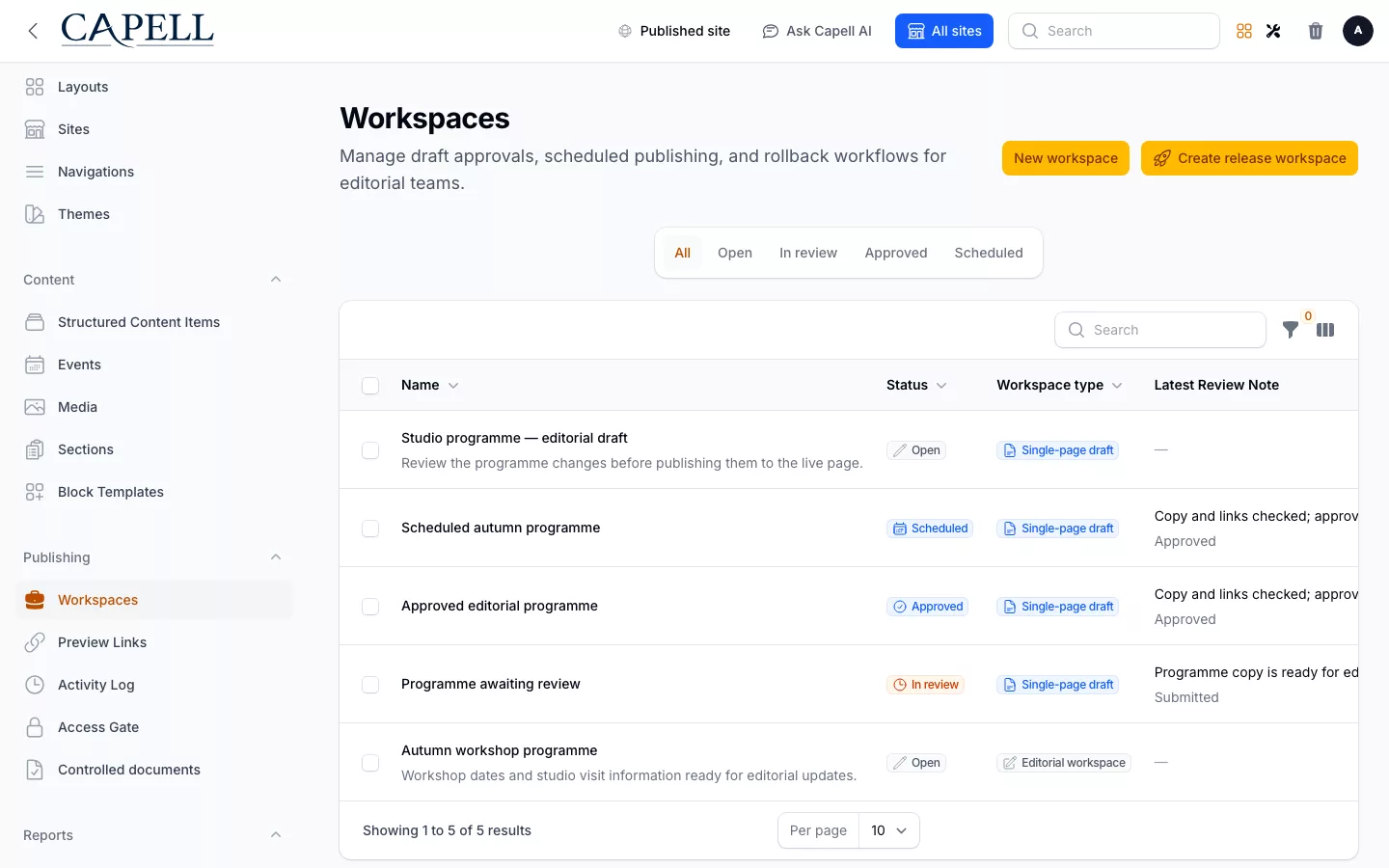Sort by Workspace type column
1389x868 pixels.
point(1059,385)
